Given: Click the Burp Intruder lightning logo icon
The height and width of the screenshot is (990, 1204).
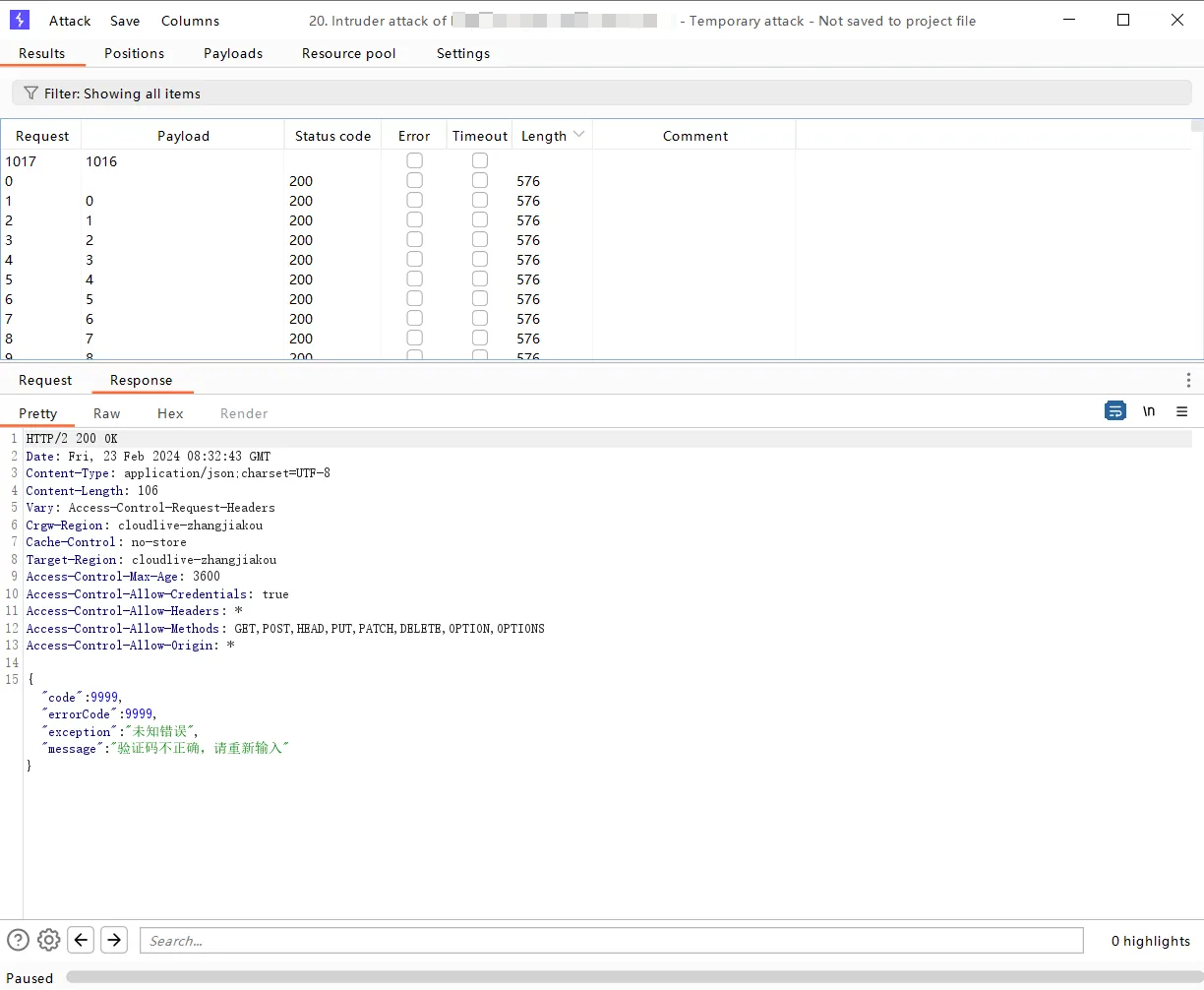Looking at the screenshot, I should [20, 20].
